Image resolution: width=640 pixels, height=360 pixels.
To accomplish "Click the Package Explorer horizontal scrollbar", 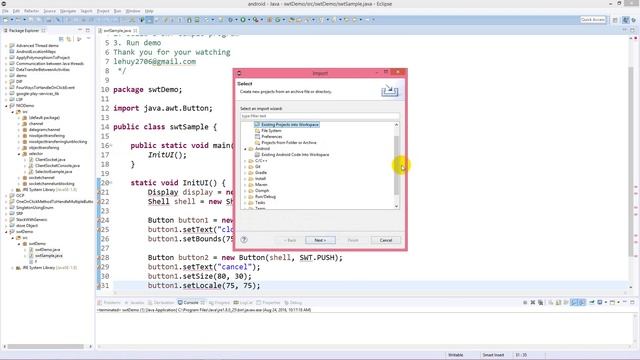I will click(45, 347).
